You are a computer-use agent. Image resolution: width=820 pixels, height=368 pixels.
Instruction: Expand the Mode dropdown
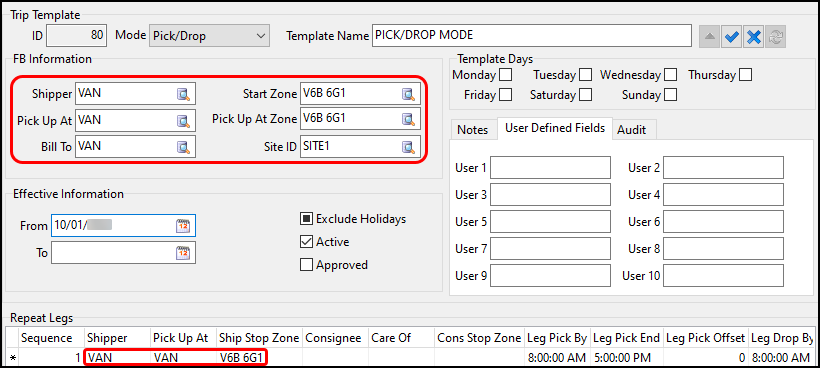point(209,36)
